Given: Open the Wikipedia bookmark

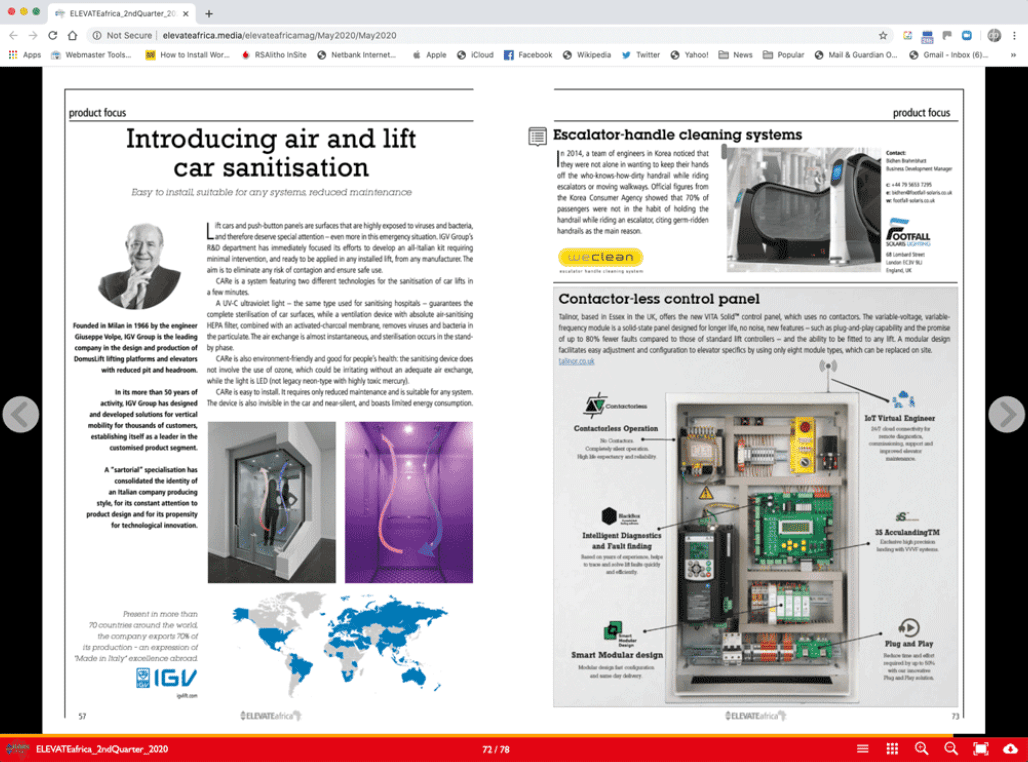Looking at the screenshot, I should pyautogui.click(x=590, y=55).
